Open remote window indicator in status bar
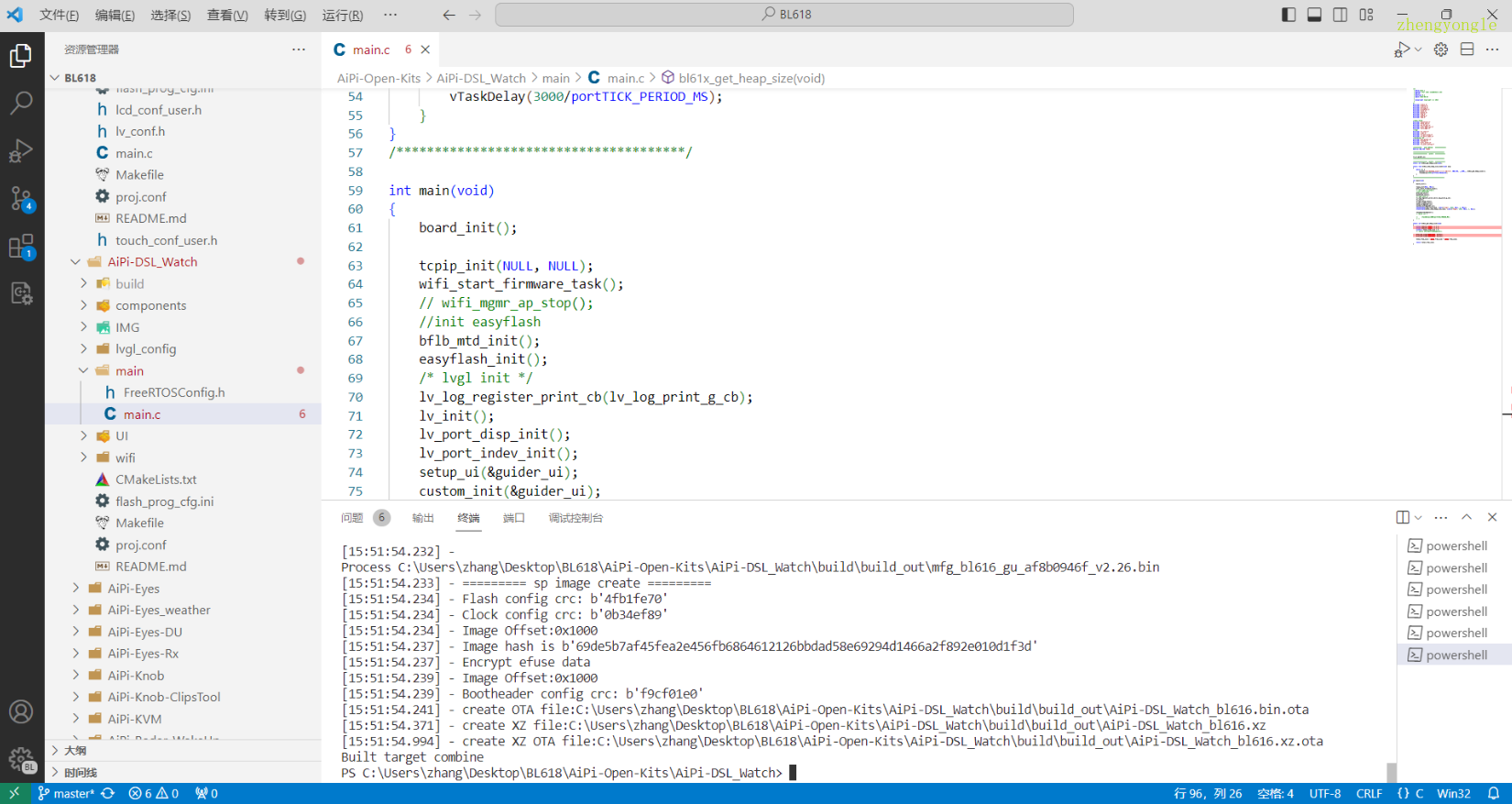 coord(14,793)
